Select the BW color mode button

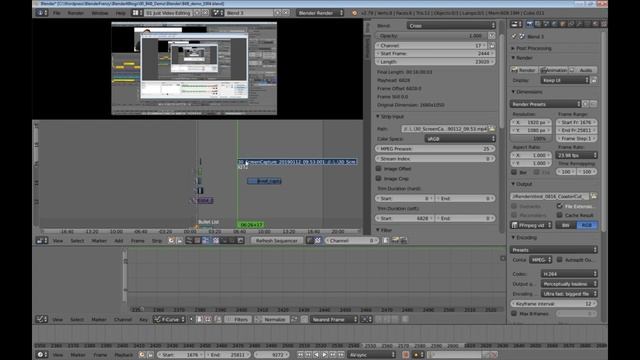click(x=566, y=225)
